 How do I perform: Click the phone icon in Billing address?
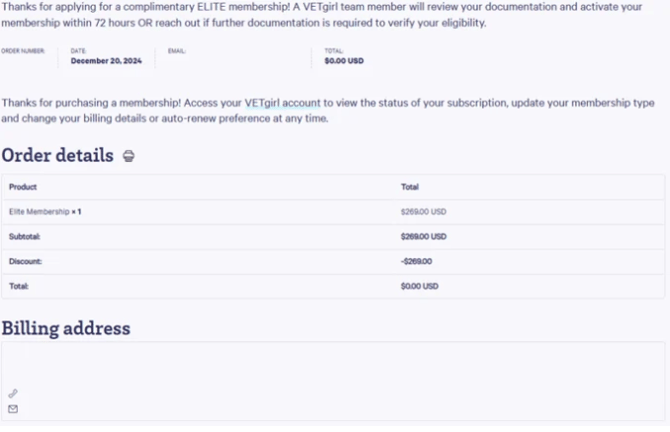[13, 393]
